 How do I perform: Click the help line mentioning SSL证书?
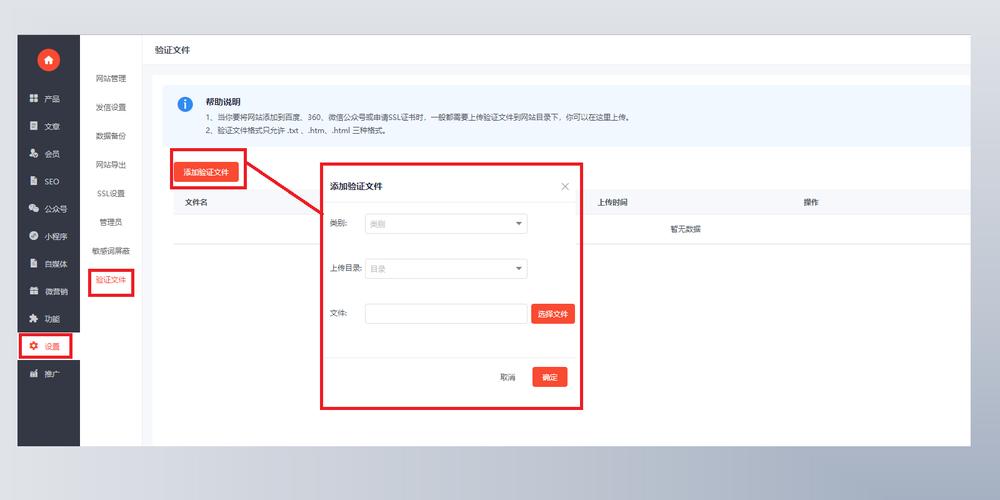pos(418,117)
